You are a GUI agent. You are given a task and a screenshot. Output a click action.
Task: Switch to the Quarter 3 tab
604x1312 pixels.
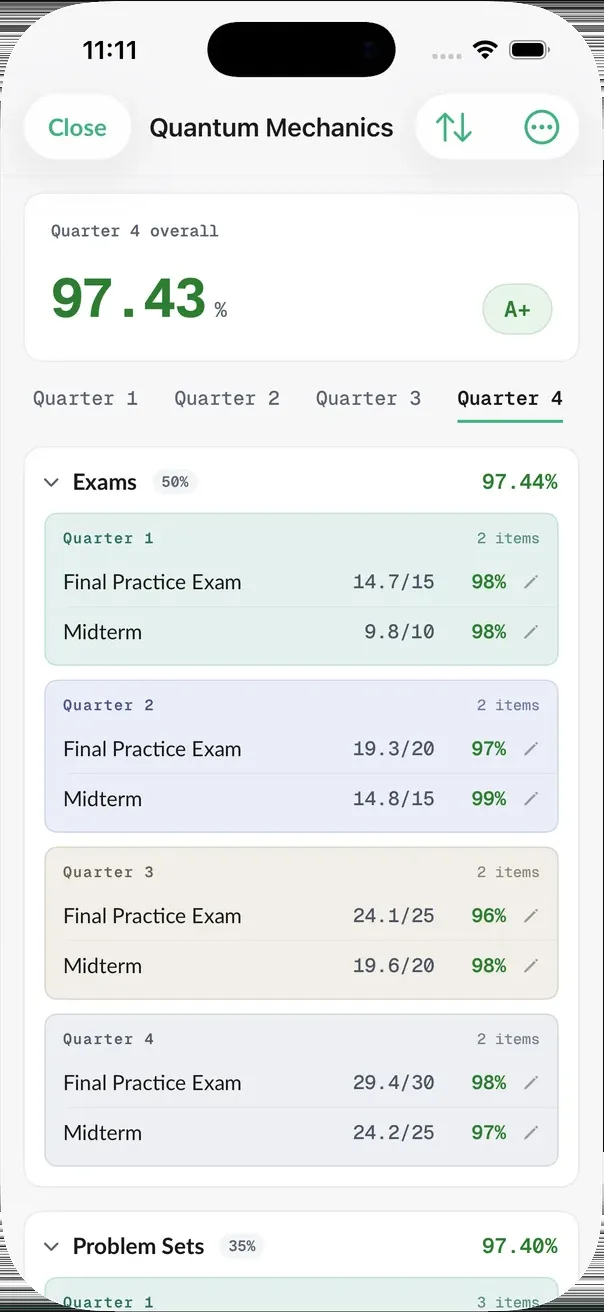[x=368, y=399]
